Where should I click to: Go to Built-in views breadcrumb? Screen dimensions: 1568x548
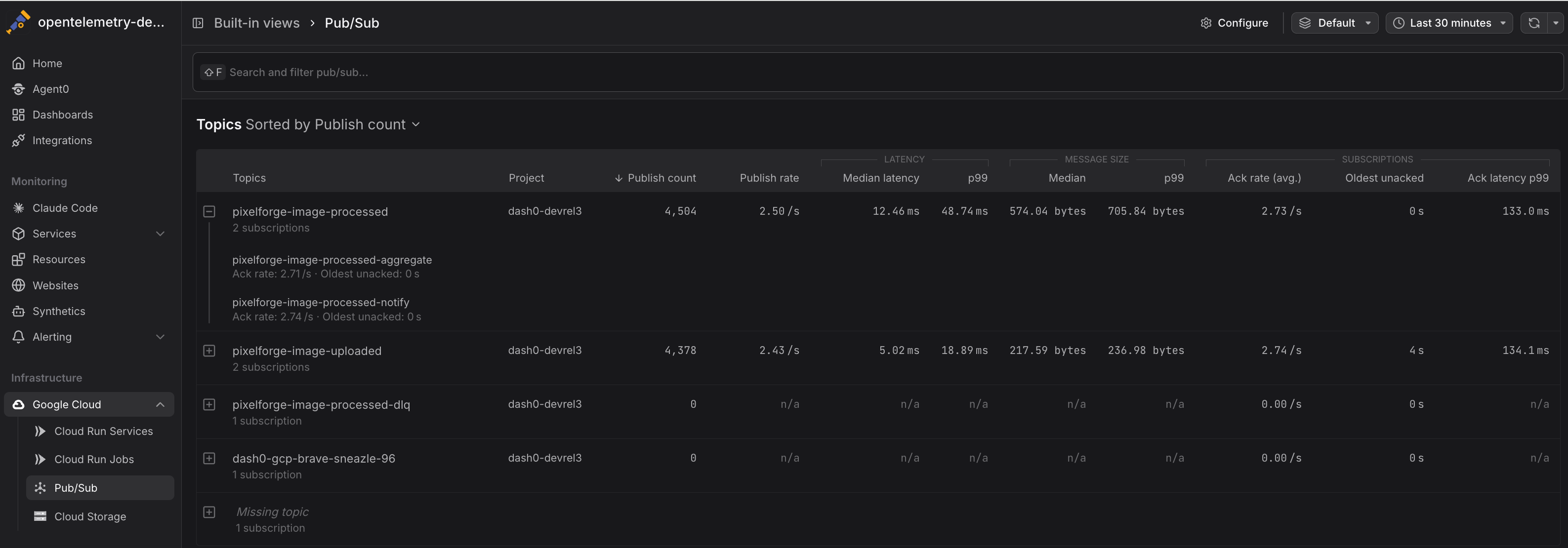pos(256,23)
